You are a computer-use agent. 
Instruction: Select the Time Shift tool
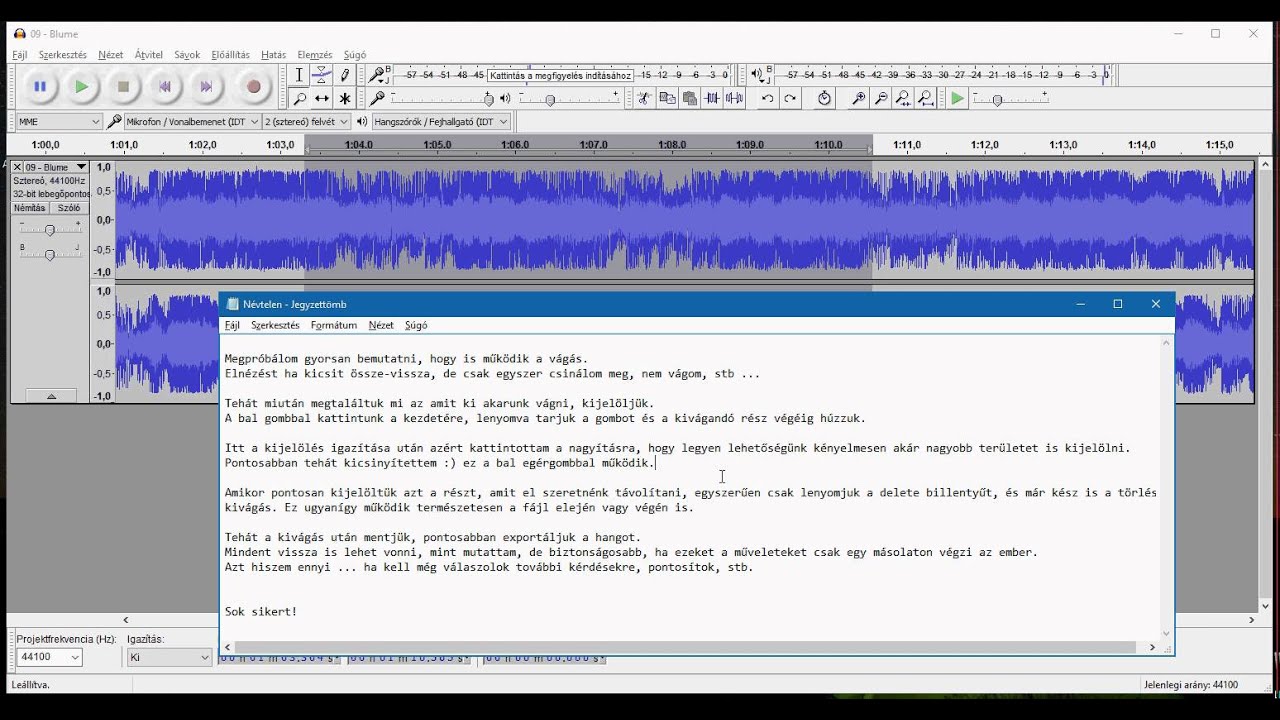322,98
